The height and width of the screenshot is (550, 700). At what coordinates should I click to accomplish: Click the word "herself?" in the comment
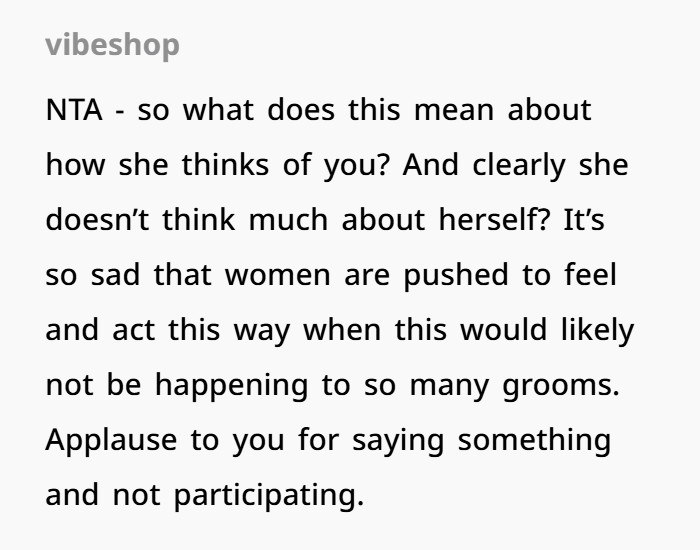pos(487,220)
